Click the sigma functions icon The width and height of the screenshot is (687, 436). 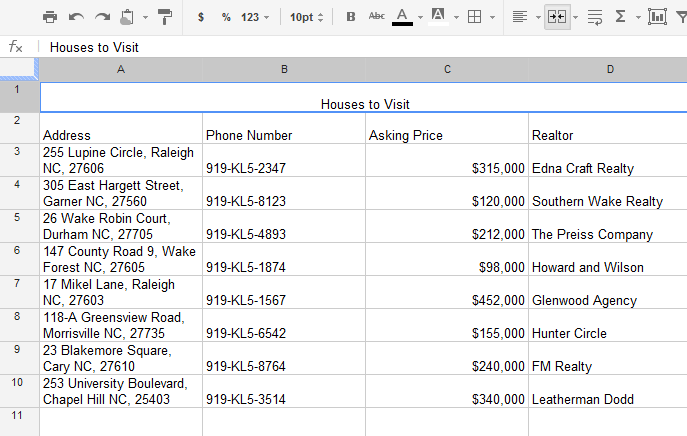pos(620,17)
